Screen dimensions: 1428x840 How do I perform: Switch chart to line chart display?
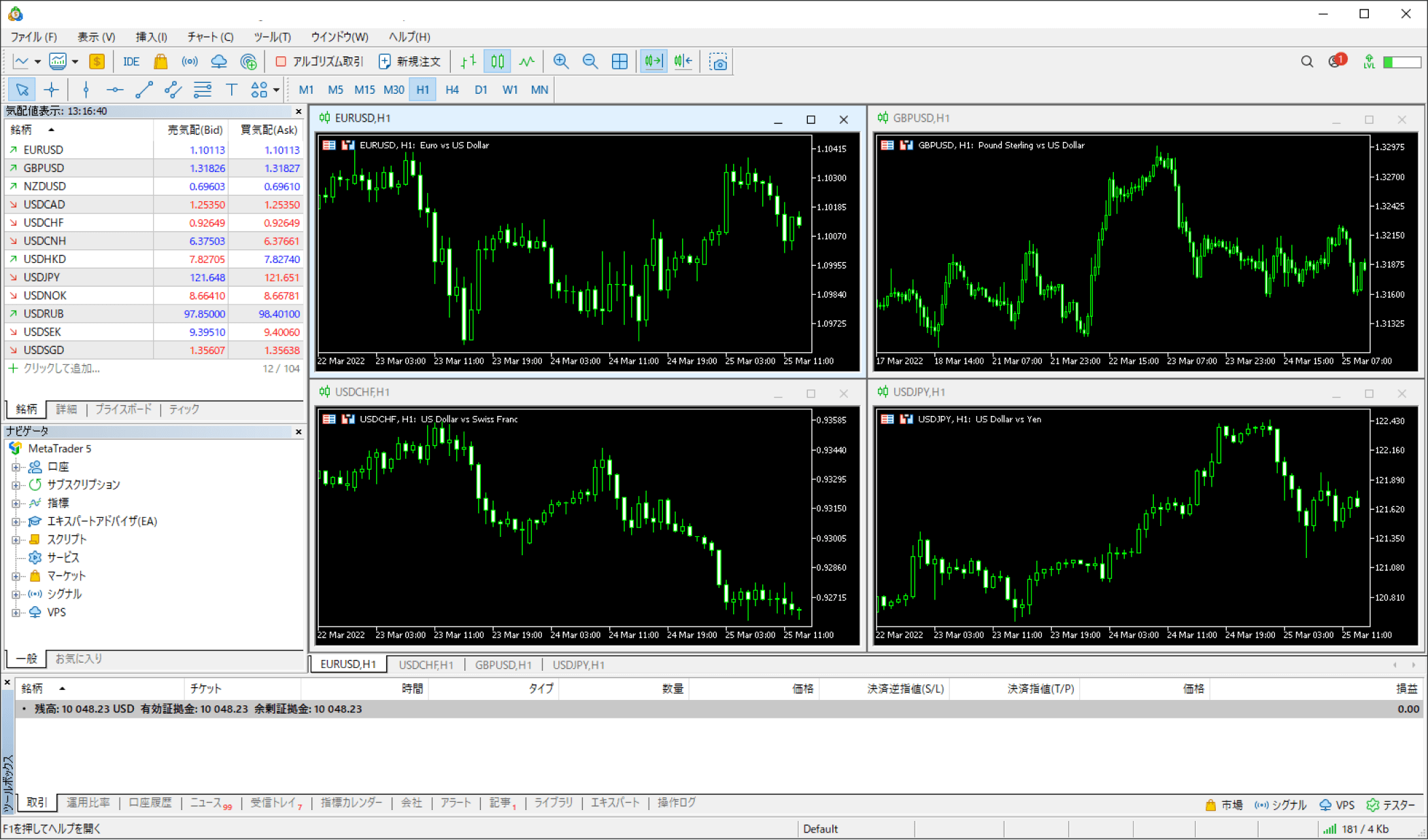coord(527,62)
